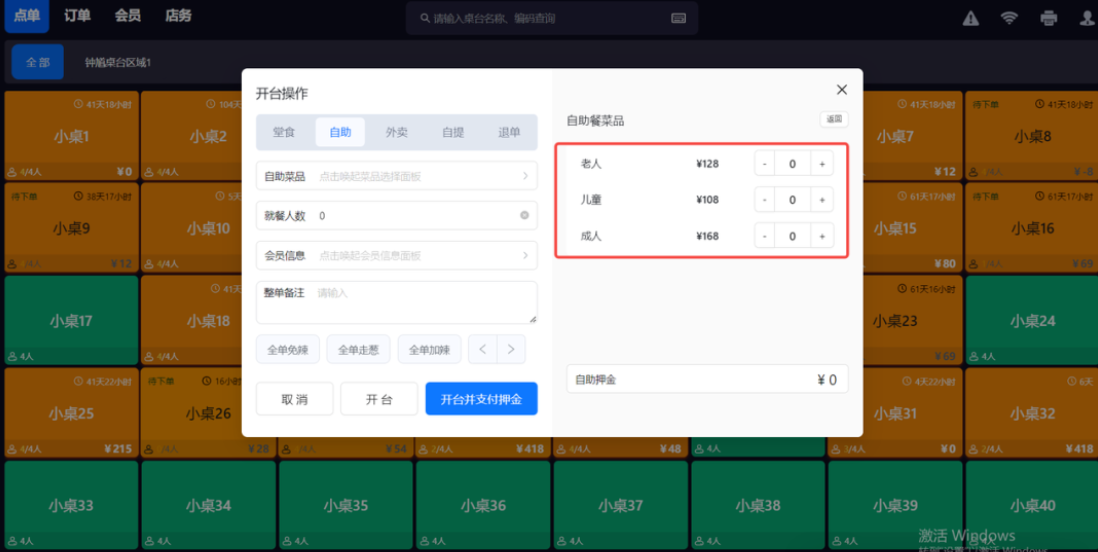Click the 开台并支付押金 button
Viewport: 1098px width, 552px height.
point(481,399)
